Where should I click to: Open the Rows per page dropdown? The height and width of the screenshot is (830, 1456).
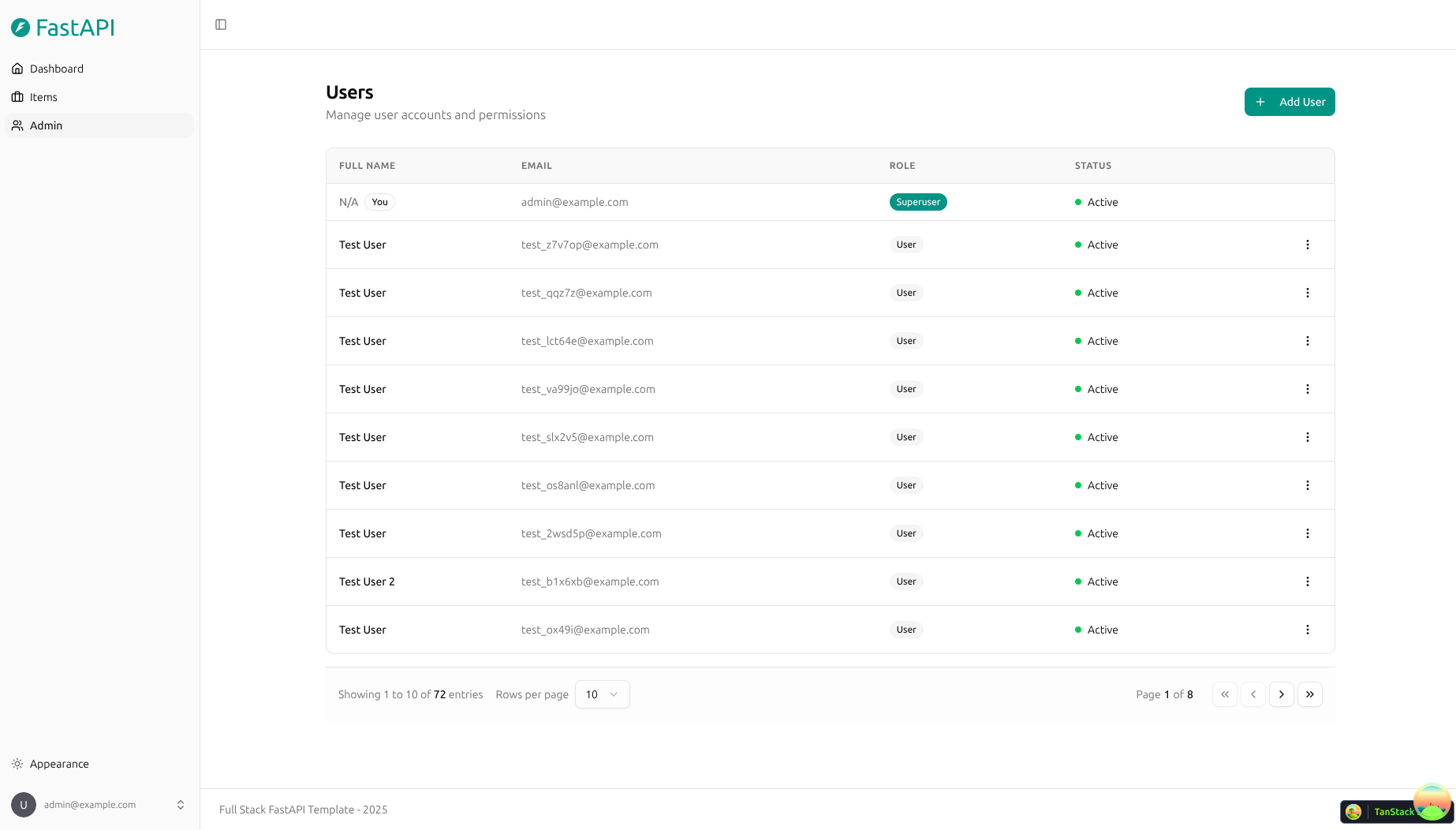click(602, 694)
